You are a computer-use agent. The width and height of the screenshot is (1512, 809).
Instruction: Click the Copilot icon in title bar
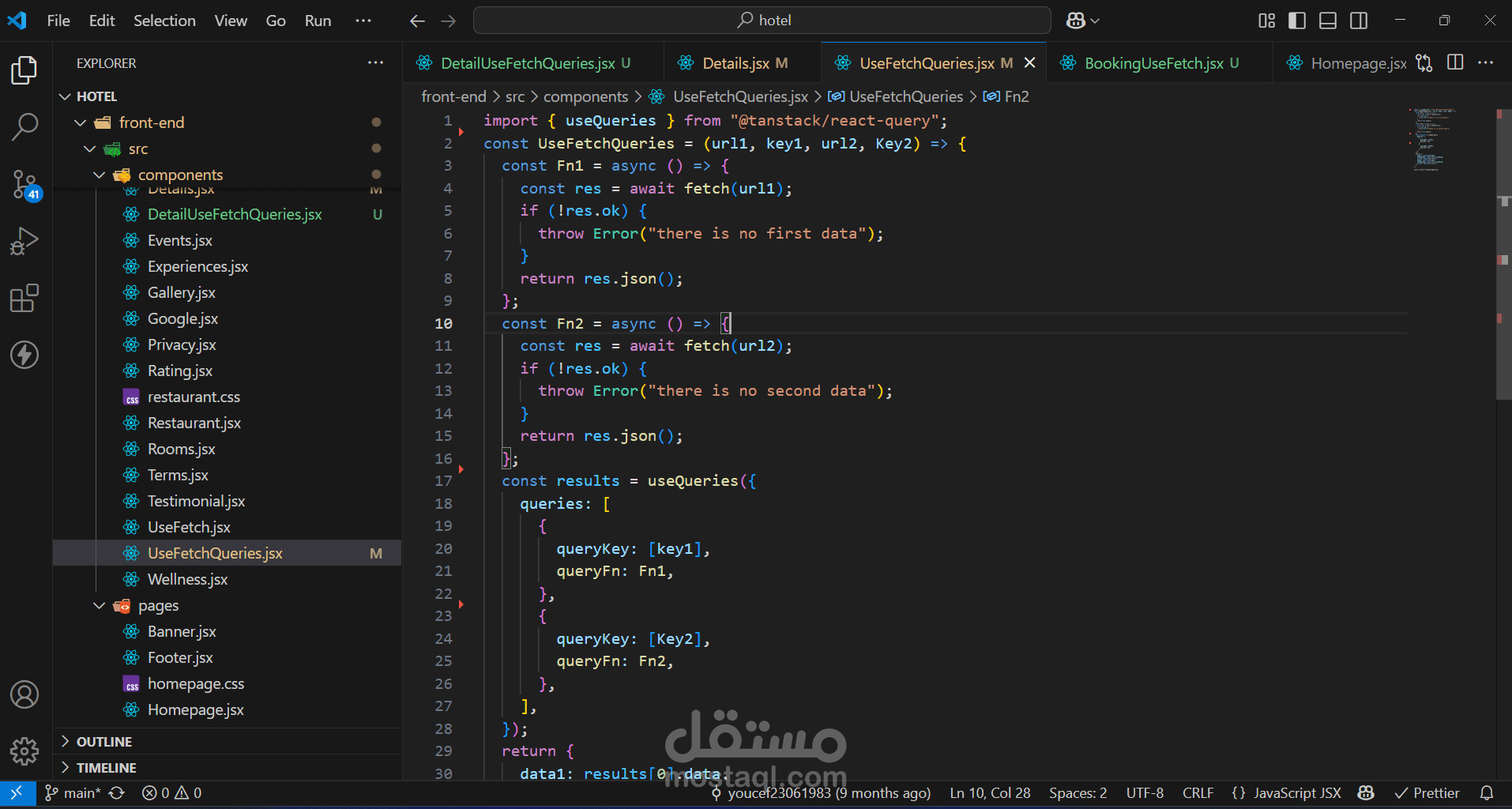[1075, 21]
